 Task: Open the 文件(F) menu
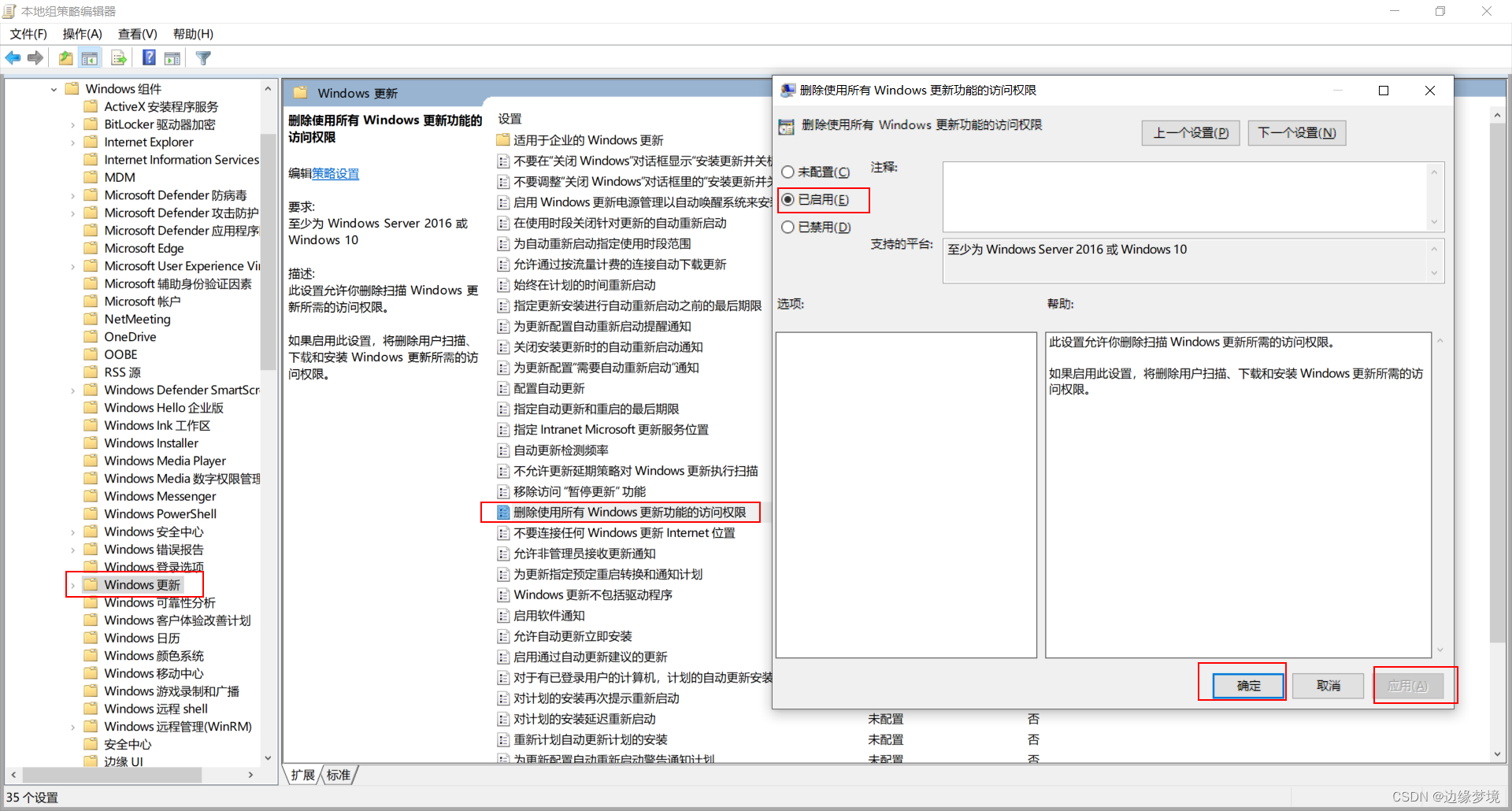(28, 34)
